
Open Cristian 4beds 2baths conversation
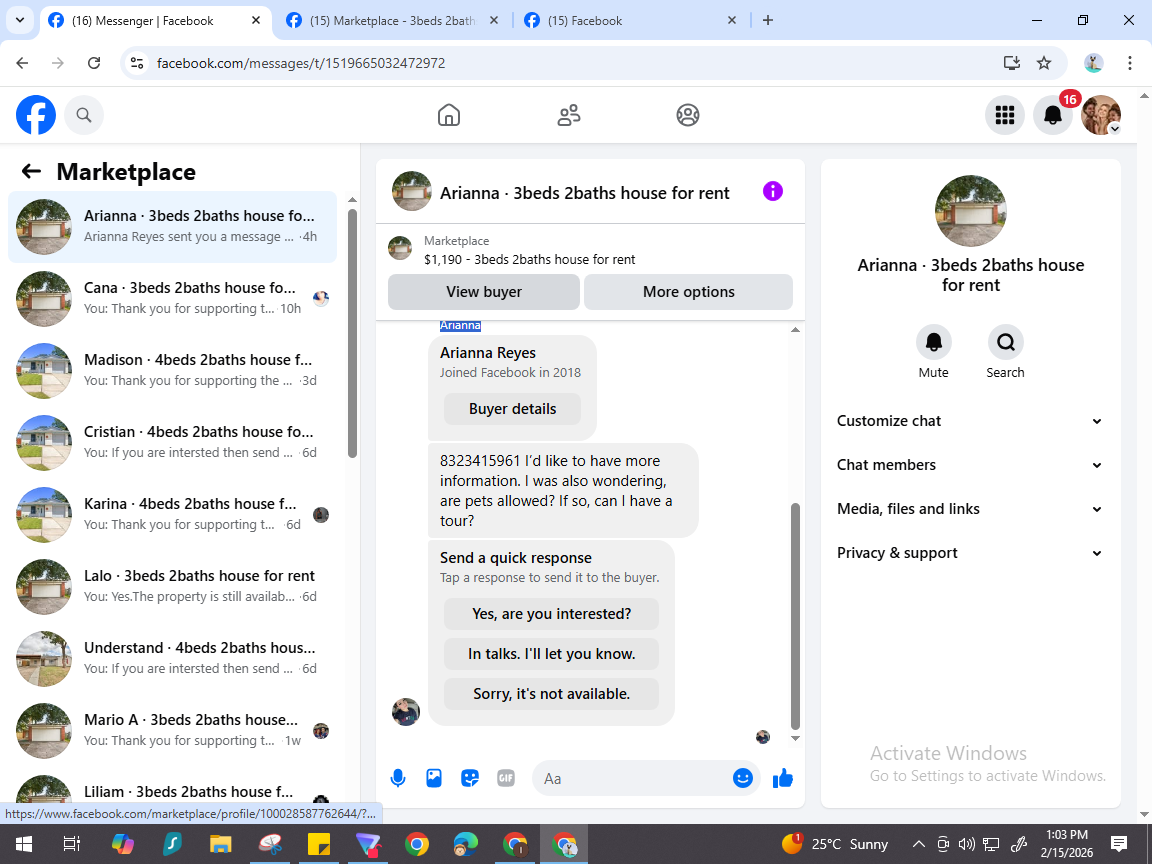point(173,442)
